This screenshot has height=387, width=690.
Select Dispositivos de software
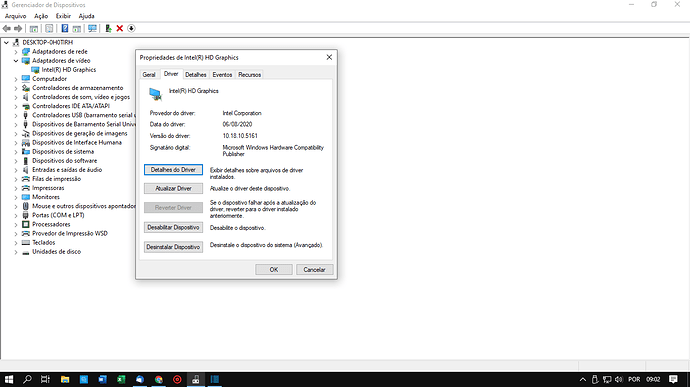click(x=64, y=161)
